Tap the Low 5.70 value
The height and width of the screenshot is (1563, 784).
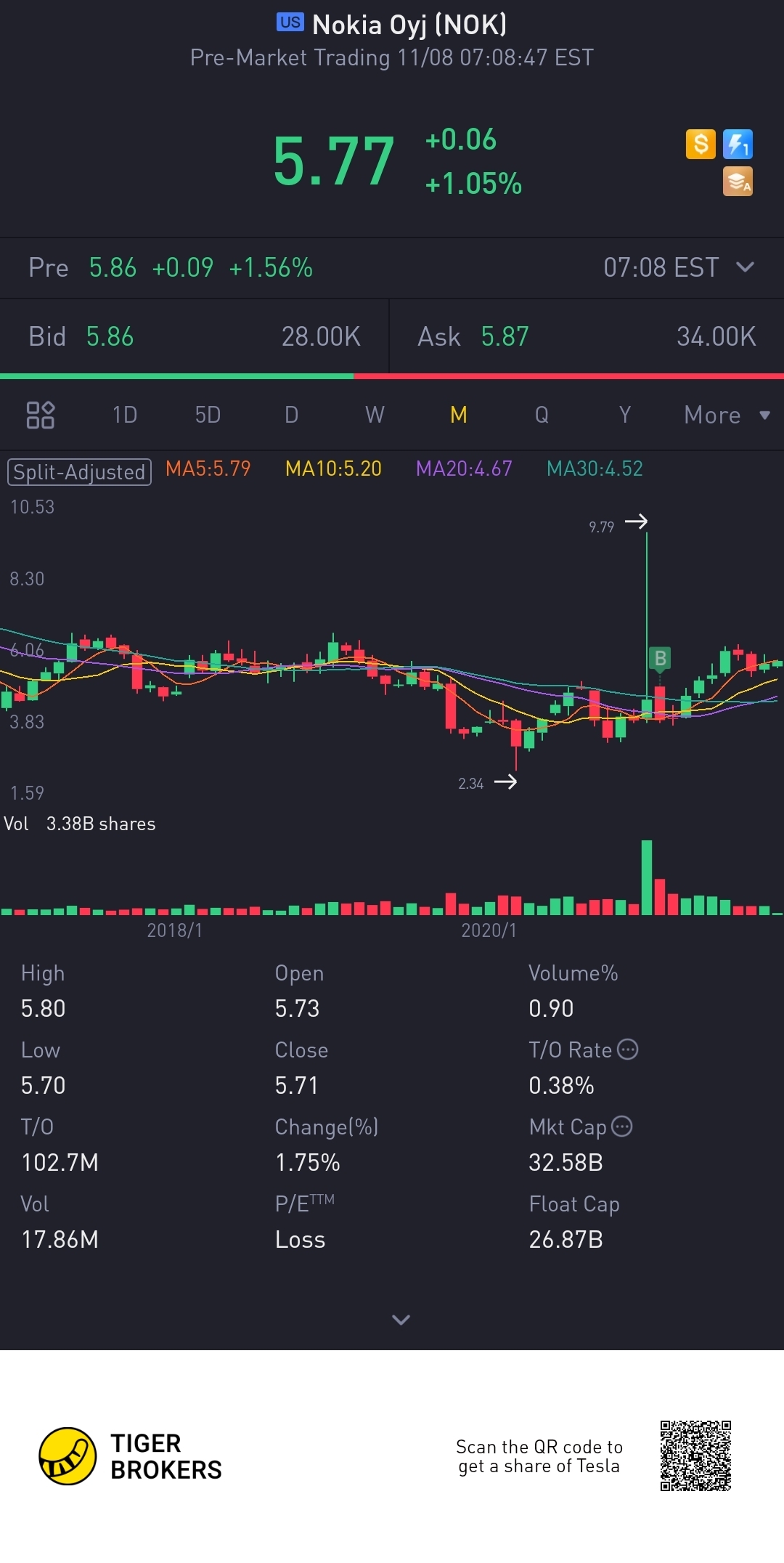point(44,1085)
